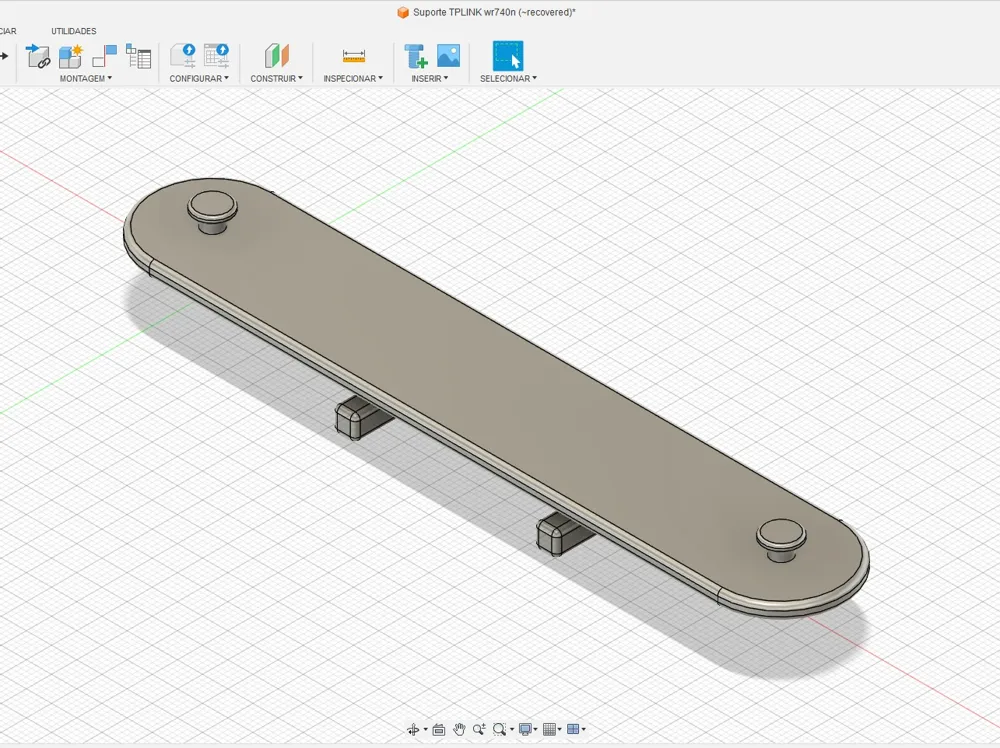This screenshot has width=1000, height=748.
Task: Expand the Grid and Snaps dropdown arrow
Action: (x=560, y=730)
